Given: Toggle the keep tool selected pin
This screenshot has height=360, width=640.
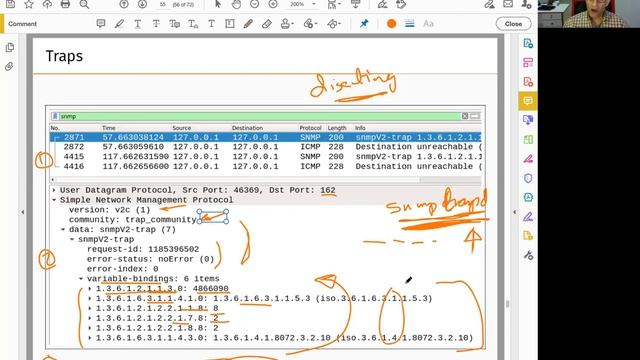Looking at the screenshot, I should (x=364, y=24).
